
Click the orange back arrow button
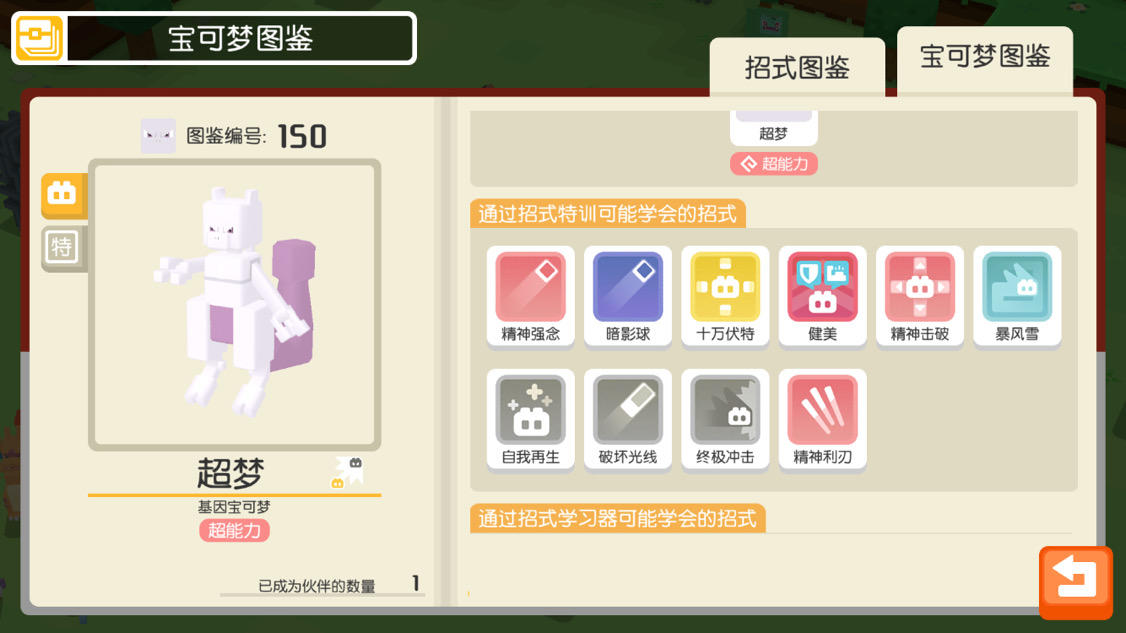click(1075, 582)
